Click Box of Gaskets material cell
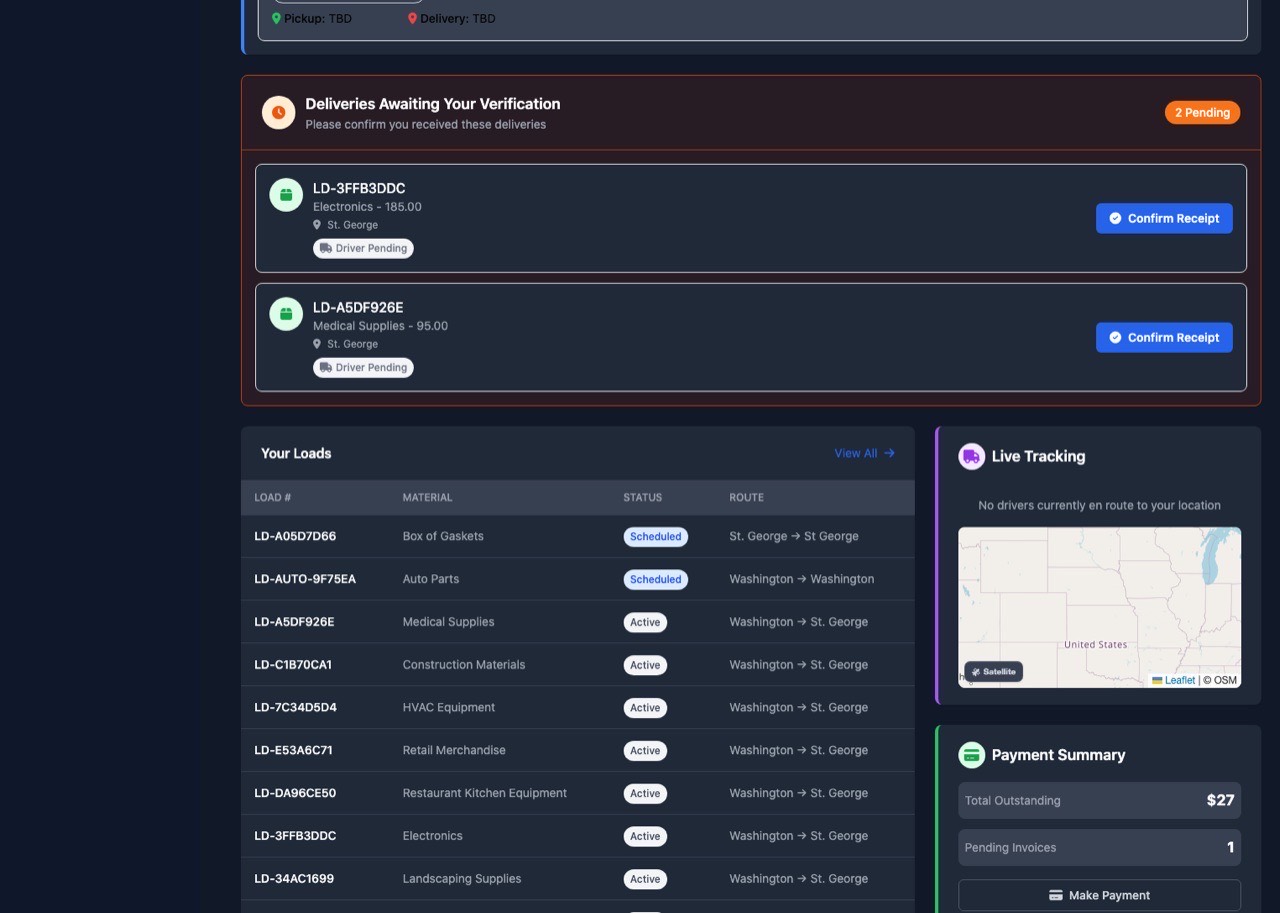The height and width of the screenshot is (913, 1280). pos(443,536)
